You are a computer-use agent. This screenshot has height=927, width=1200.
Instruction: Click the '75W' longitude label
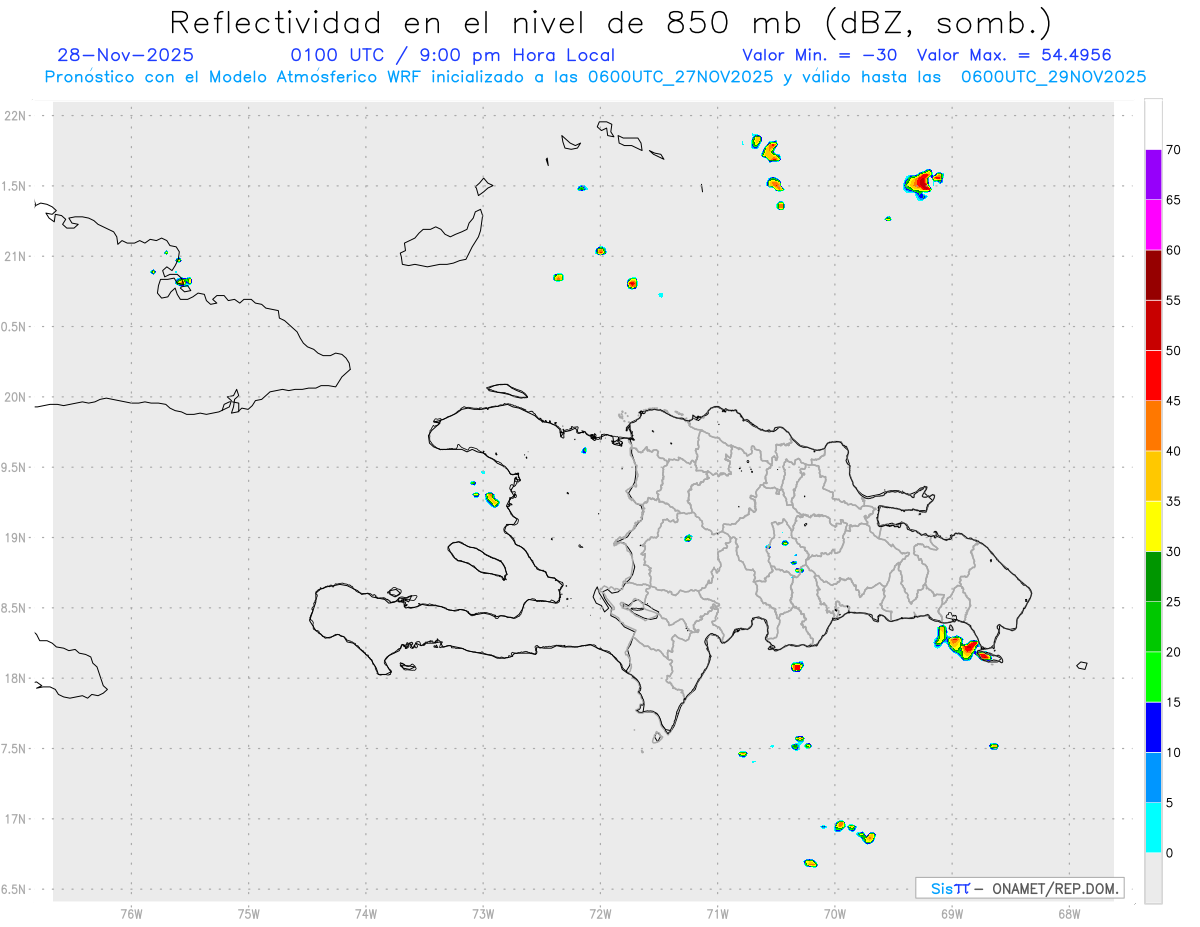click(249, 913)
